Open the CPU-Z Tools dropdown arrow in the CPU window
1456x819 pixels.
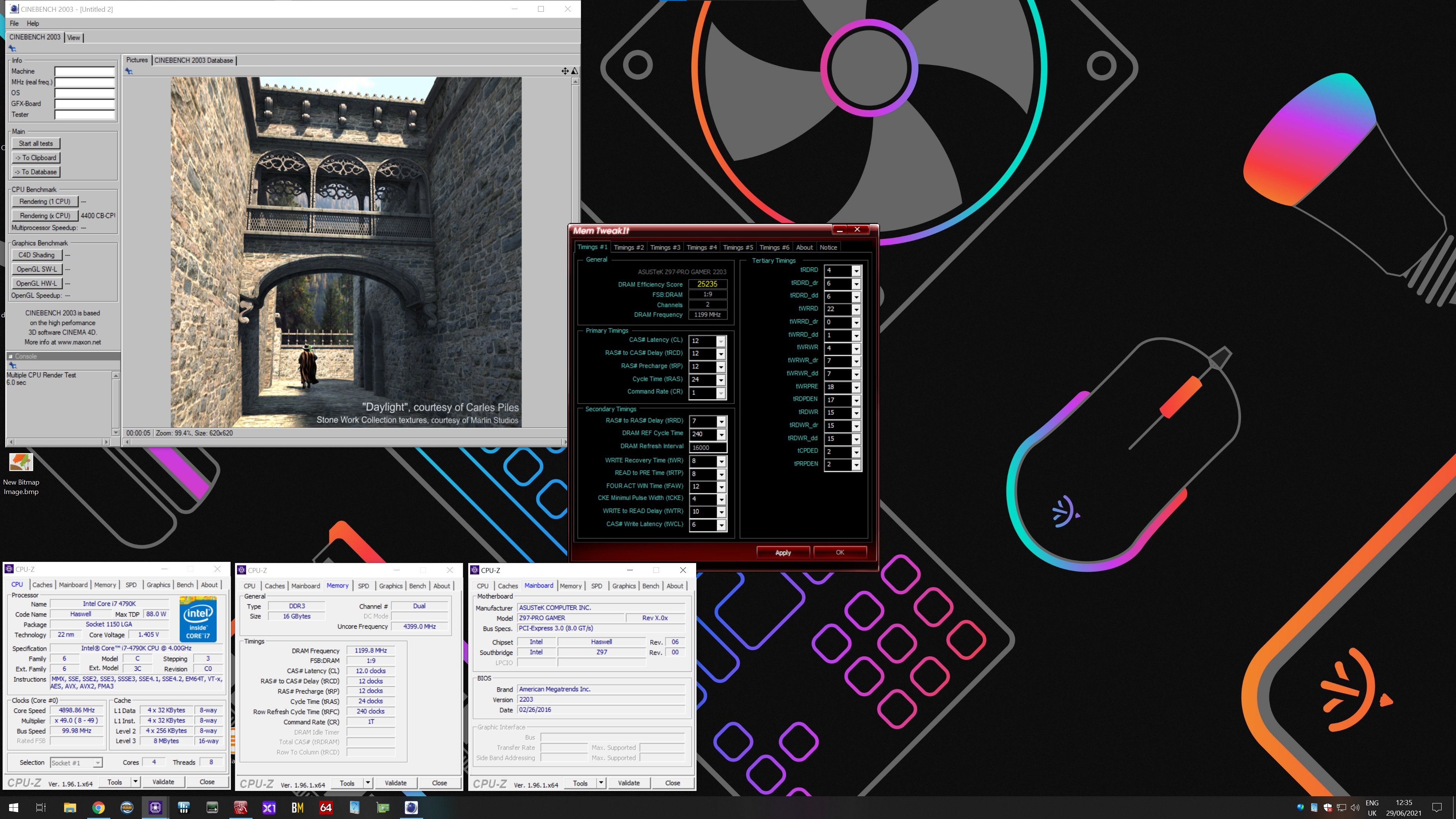[x=135, y=782]
